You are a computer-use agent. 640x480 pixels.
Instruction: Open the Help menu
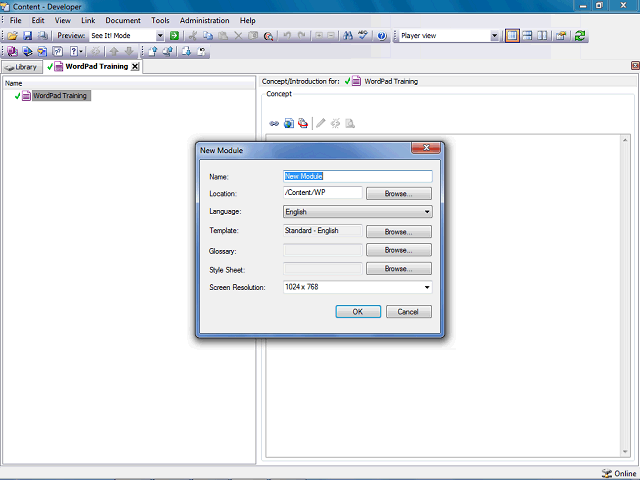247,20
